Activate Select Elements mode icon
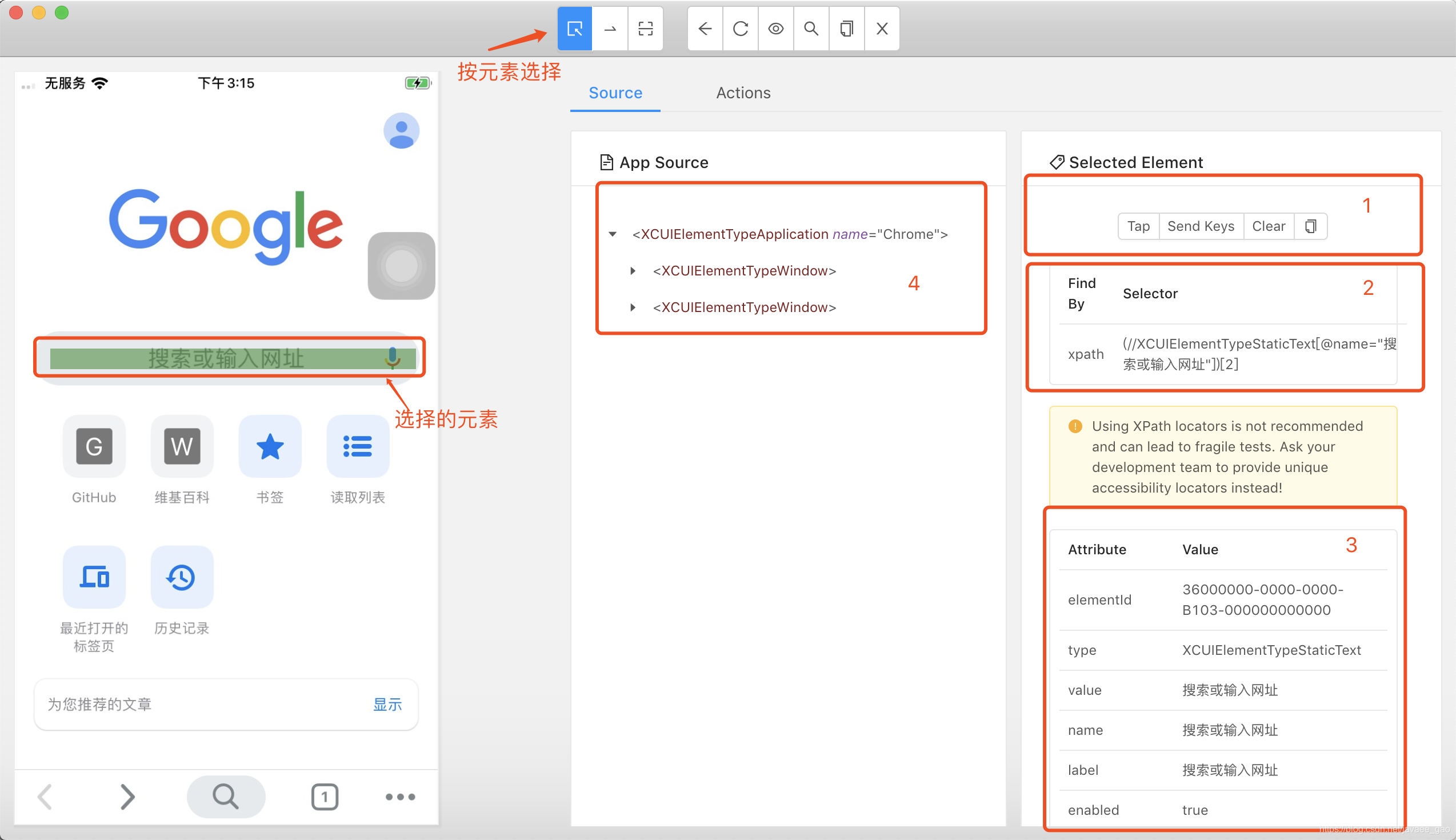1456x840 pixels. tap(574, 28)
